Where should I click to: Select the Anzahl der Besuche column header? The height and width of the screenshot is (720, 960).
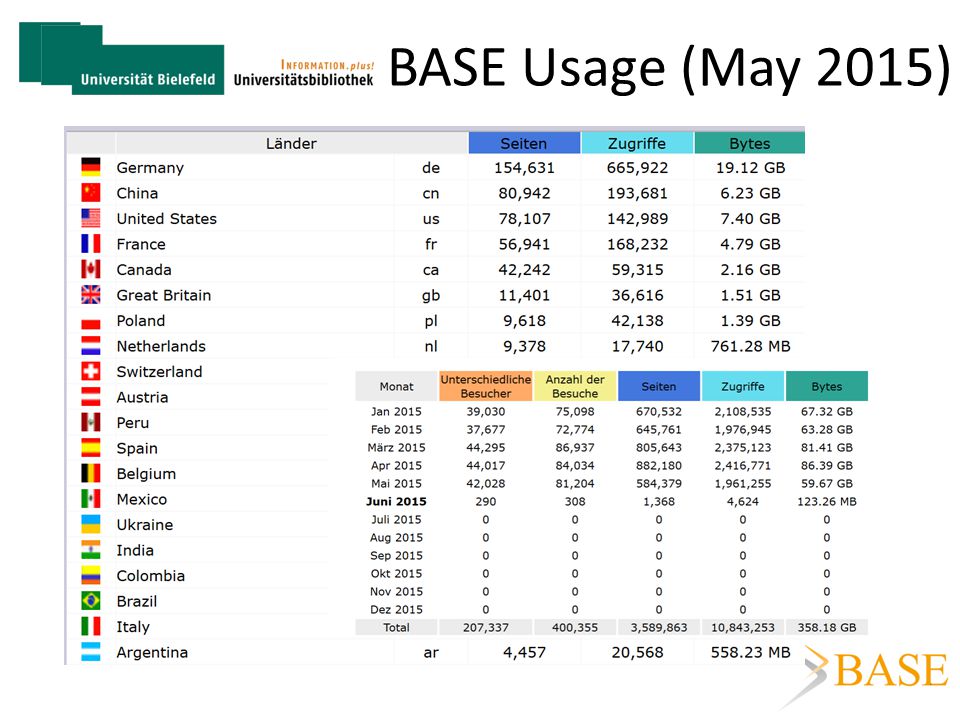coord(575,386)
